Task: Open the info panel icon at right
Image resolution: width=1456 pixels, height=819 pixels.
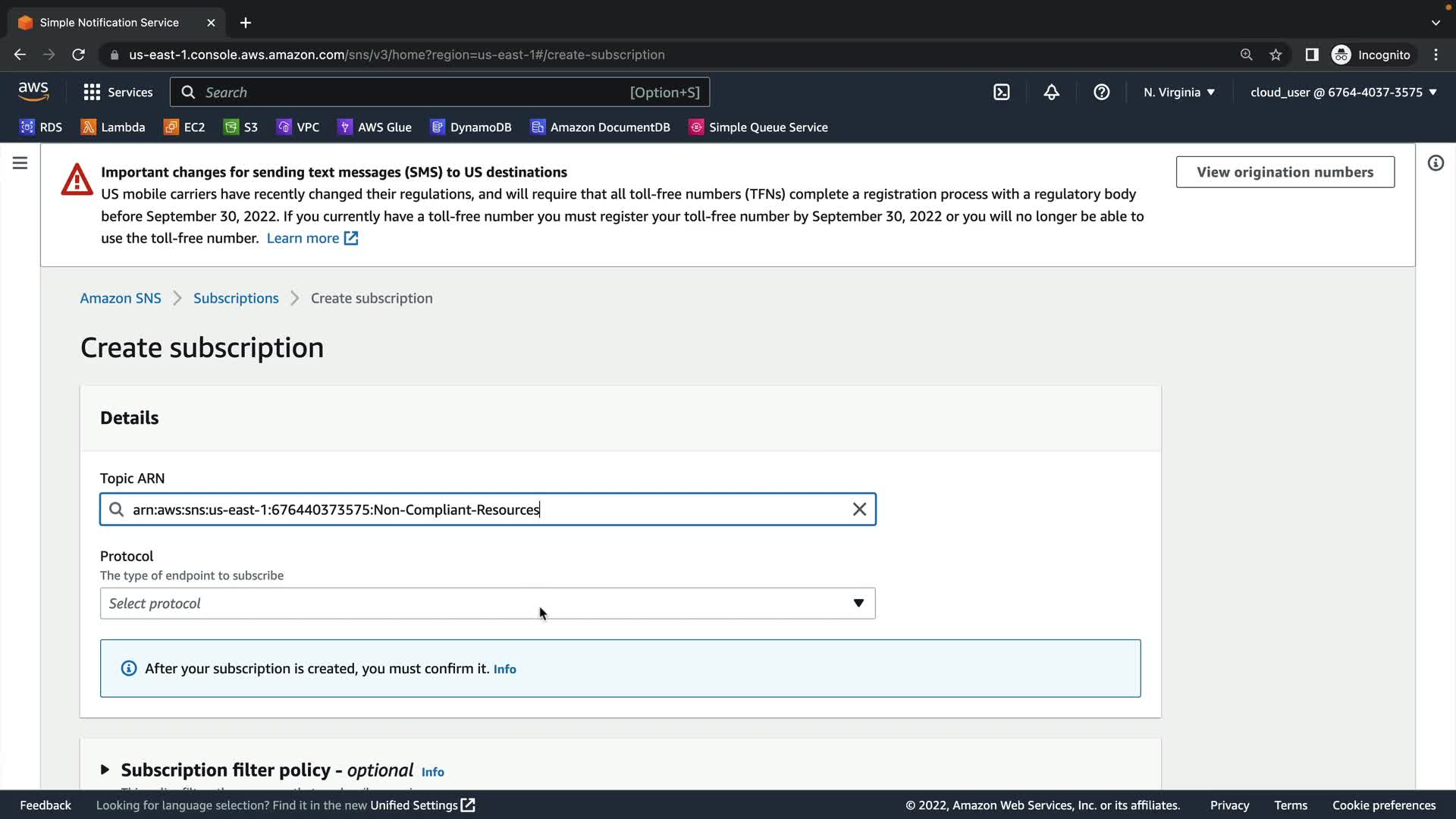Action: coord(1436,163)
